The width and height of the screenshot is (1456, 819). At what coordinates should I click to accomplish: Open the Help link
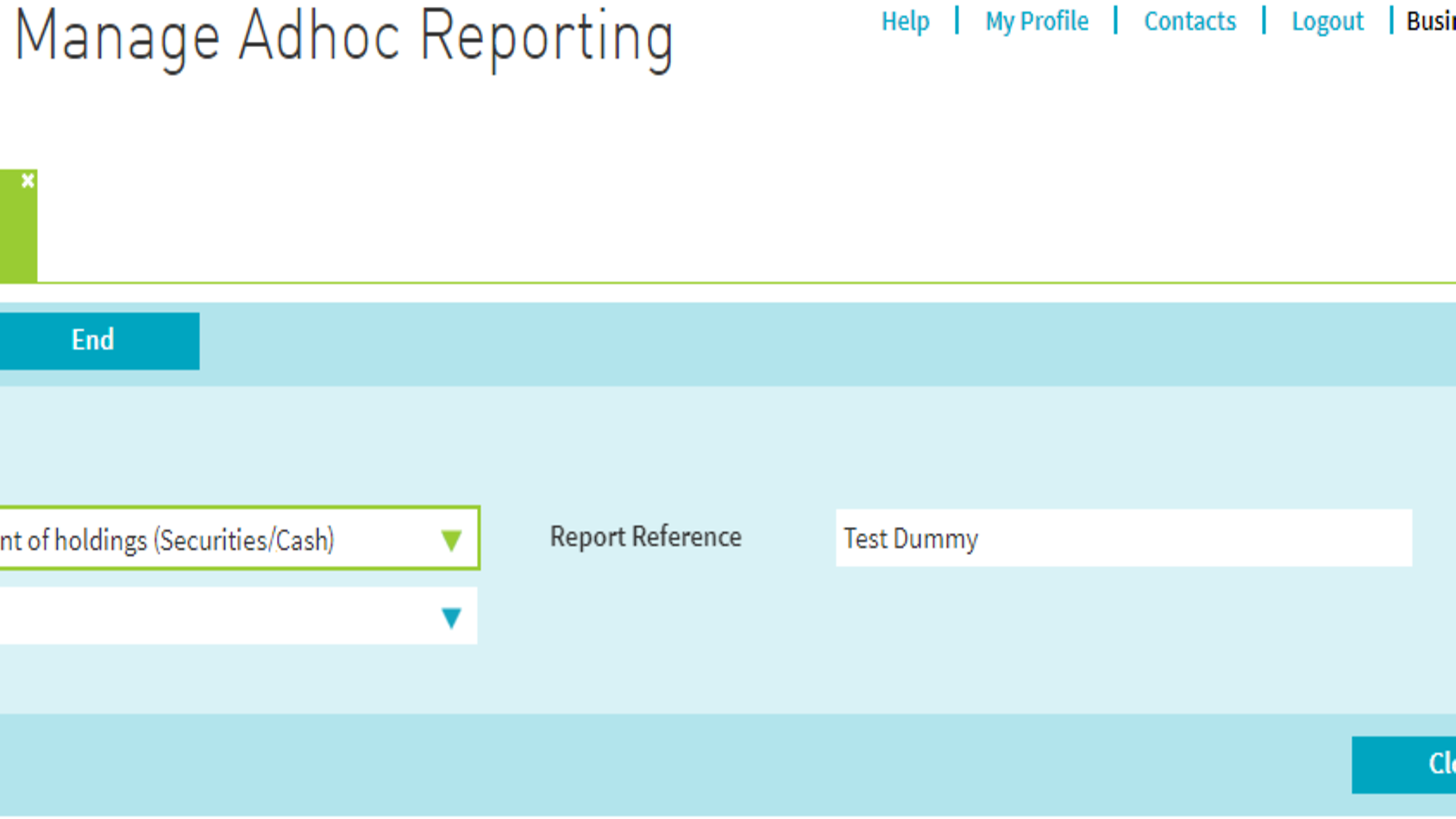pyautogui.click(x=905, y=21)
